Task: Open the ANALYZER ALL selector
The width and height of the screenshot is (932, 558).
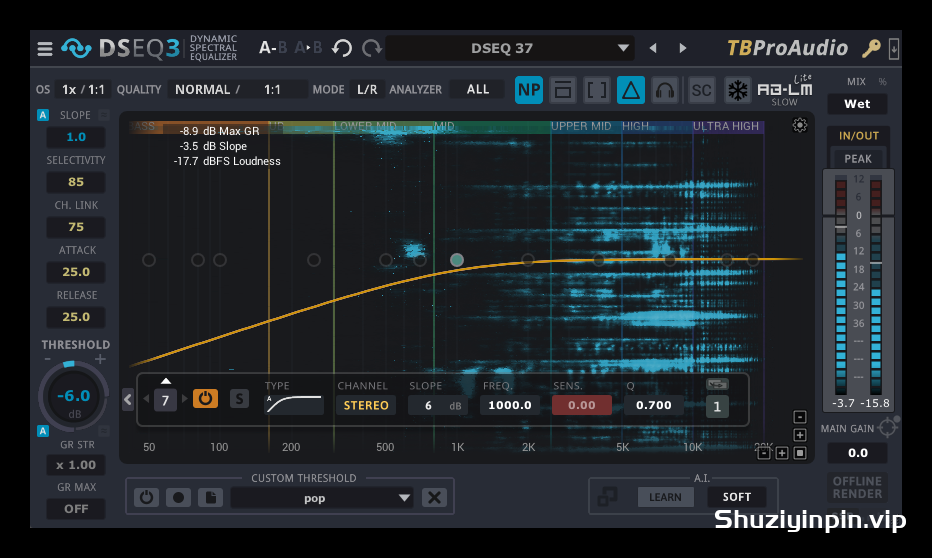Action: [x=477, y=90]
